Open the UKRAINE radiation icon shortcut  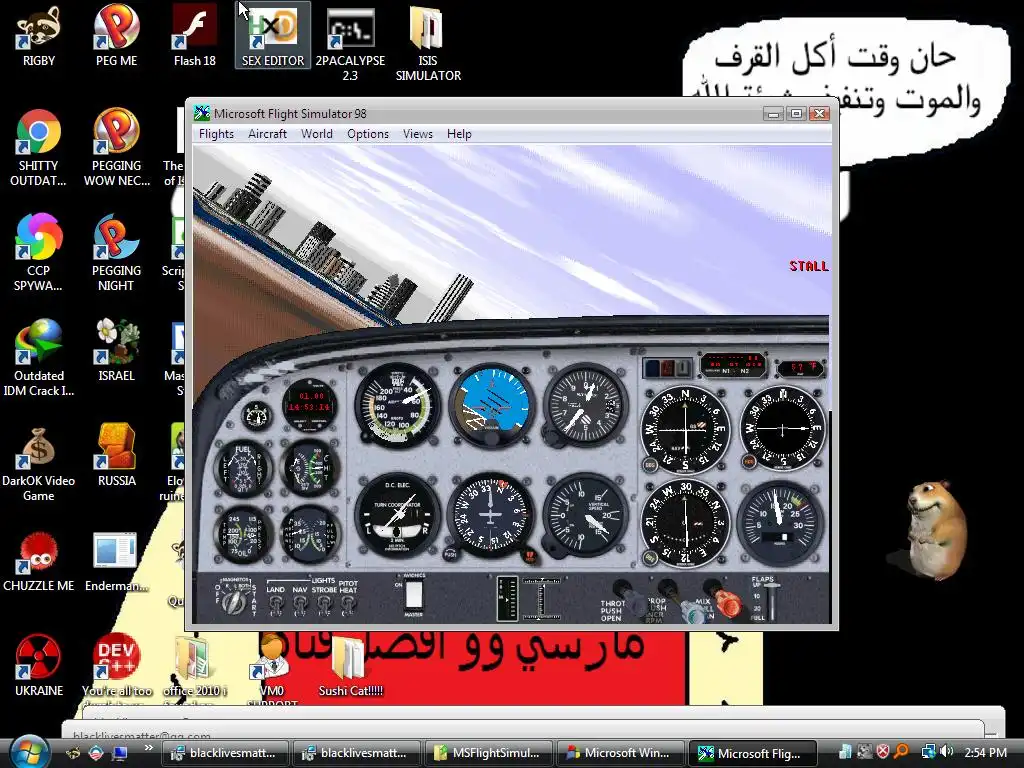point(39,665)
